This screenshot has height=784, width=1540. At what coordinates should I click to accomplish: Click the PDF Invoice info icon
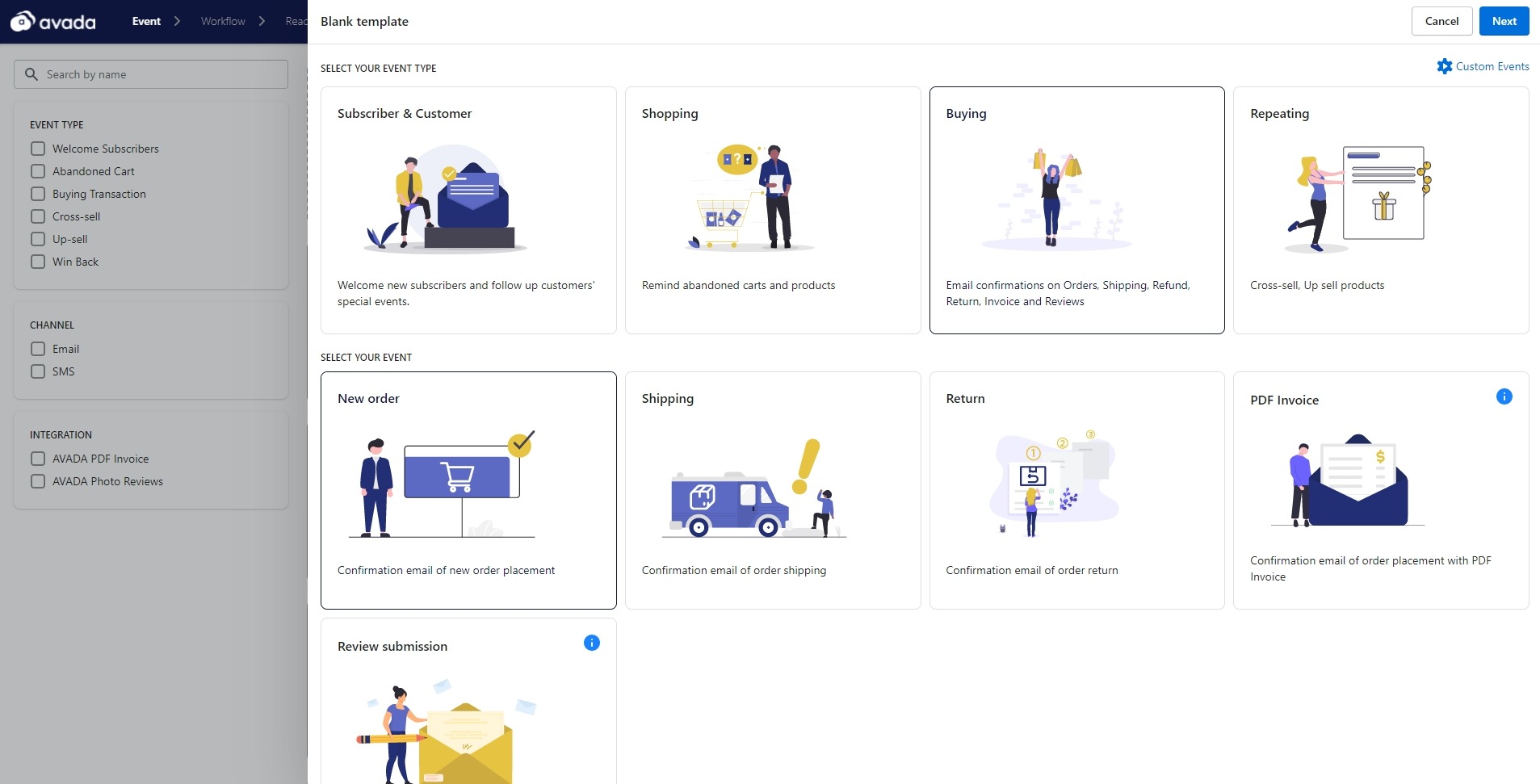click(1504, 396)
